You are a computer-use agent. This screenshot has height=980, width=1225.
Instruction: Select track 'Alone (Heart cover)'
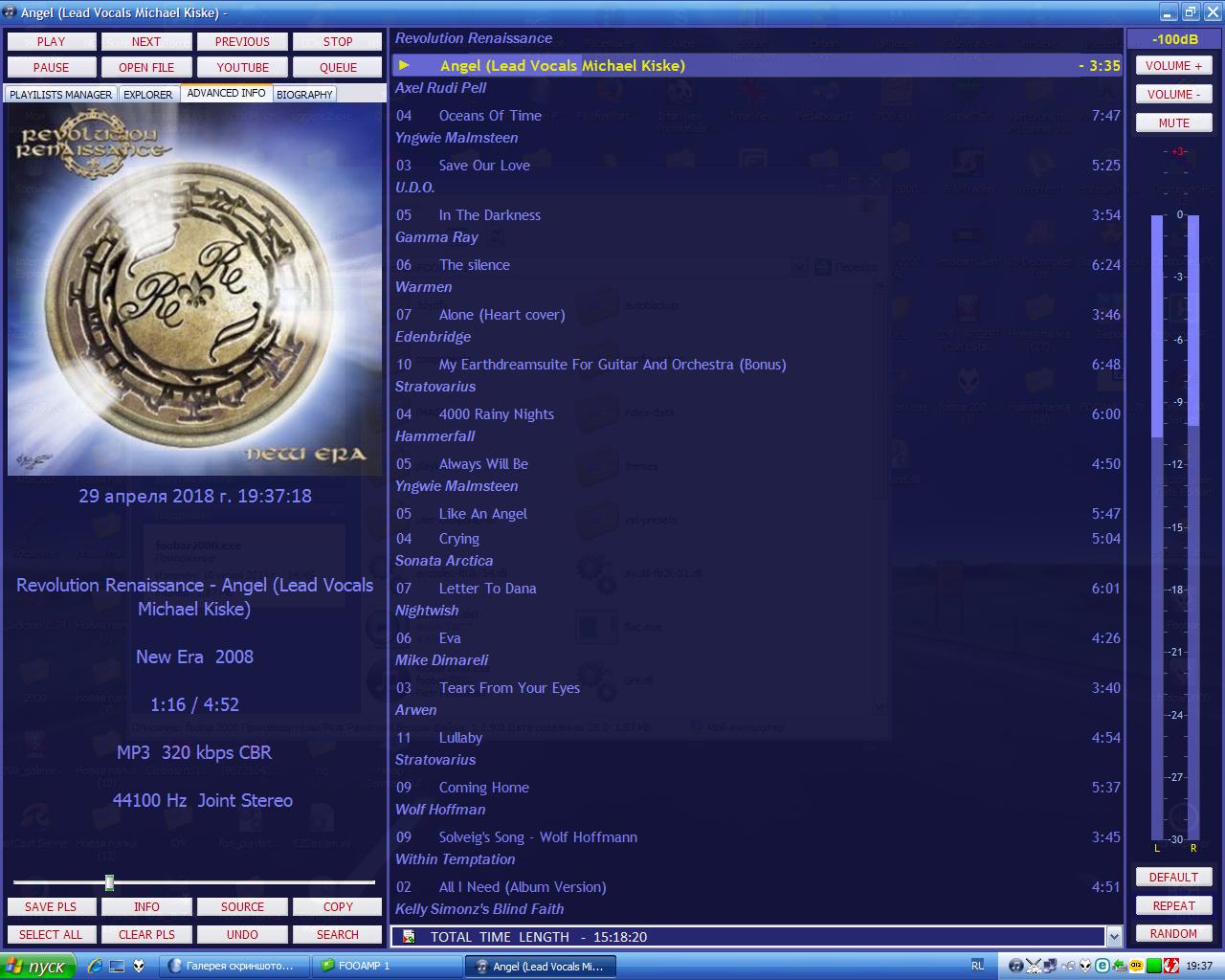757,314
